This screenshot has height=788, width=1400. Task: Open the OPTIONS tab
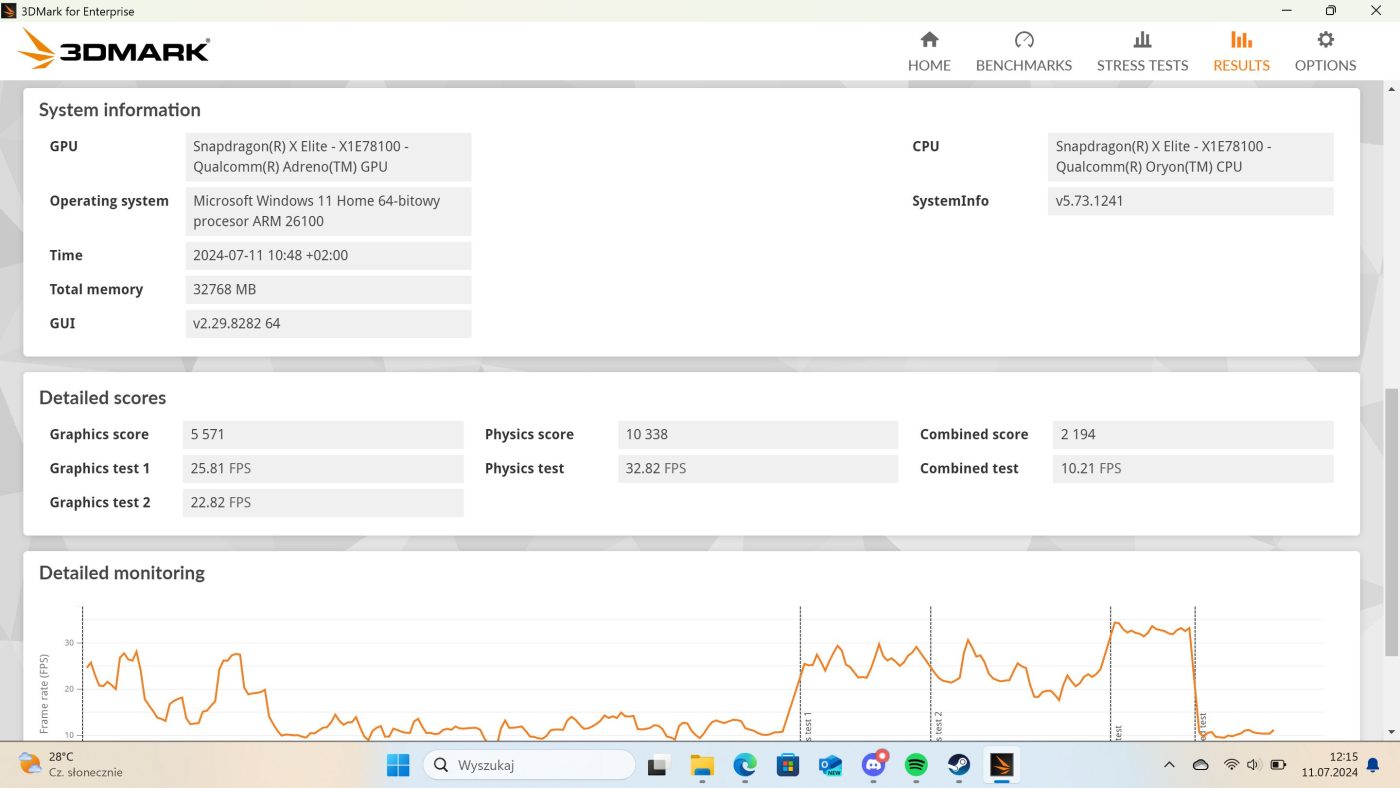click(x=1325, y=52)
